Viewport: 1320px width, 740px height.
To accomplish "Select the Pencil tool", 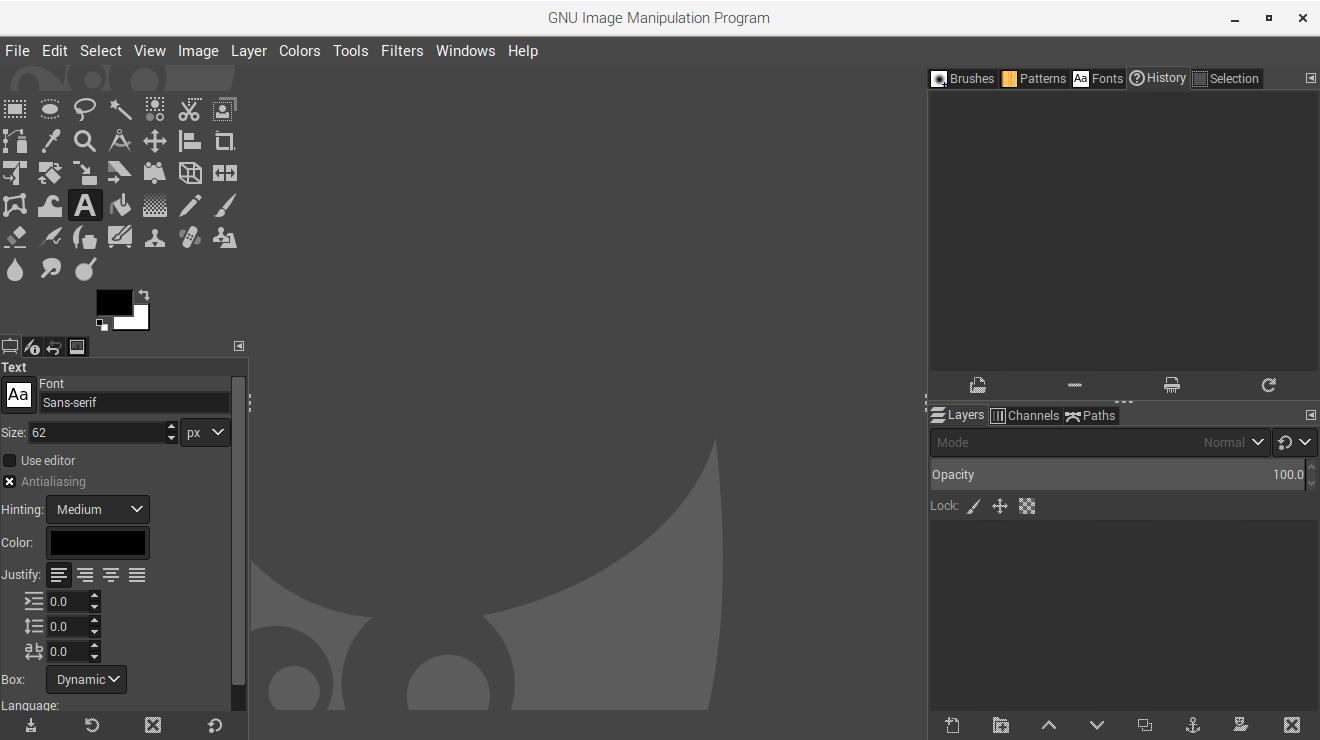I will pyautogui.click(x=190, y=206).
